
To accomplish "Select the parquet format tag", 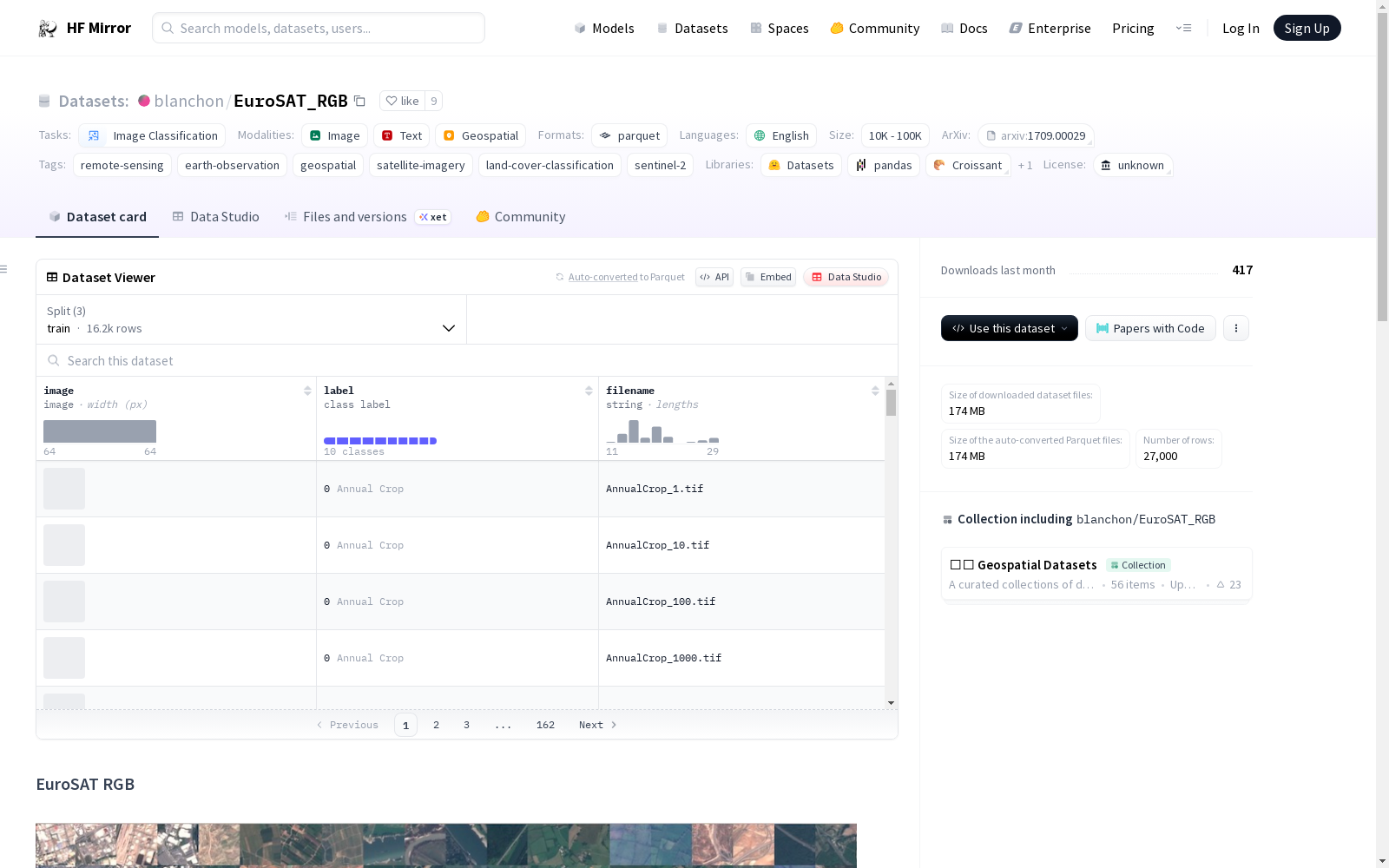I will click(x=629, y=135).
